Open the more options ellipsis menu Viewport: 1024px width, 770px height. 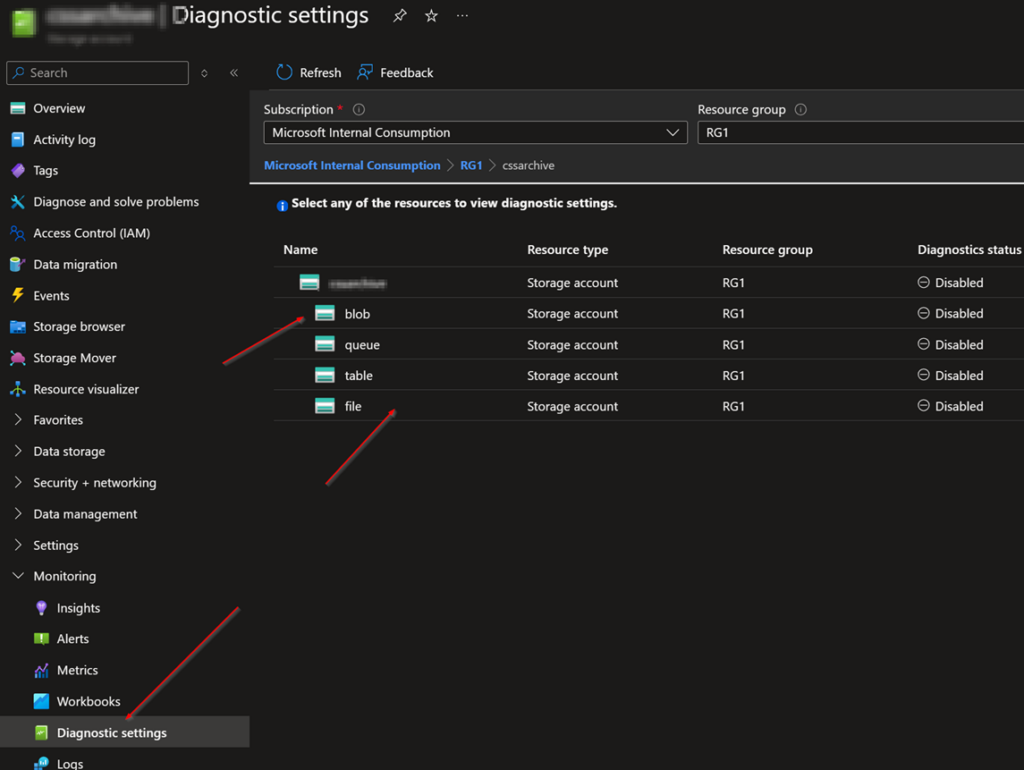pos(462,16)
